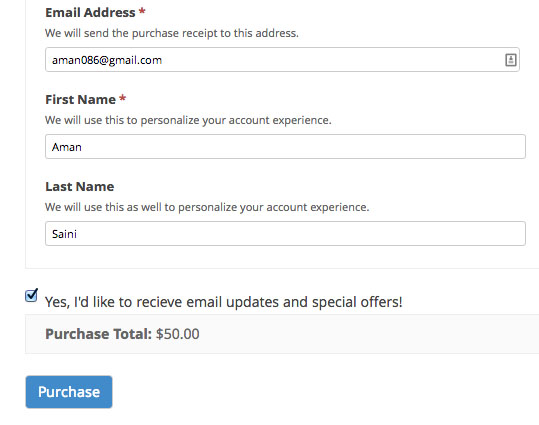Click the red asterisk beside Email Address
The width and height of the screenshot is (539, 425).
(x=142, y=11)
